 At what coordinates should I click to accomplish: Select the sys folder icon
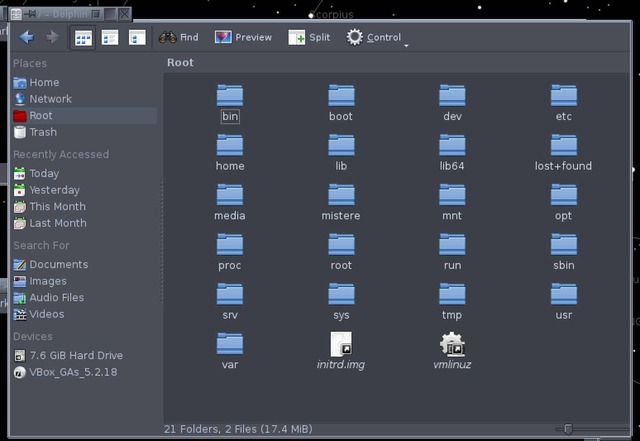coord(341,294)
